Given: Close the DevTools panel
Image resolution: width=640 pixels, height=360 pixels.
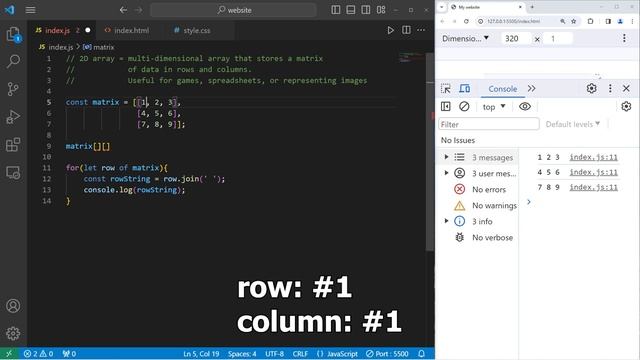Looking at the screenshot, I should tap(626, 89).
